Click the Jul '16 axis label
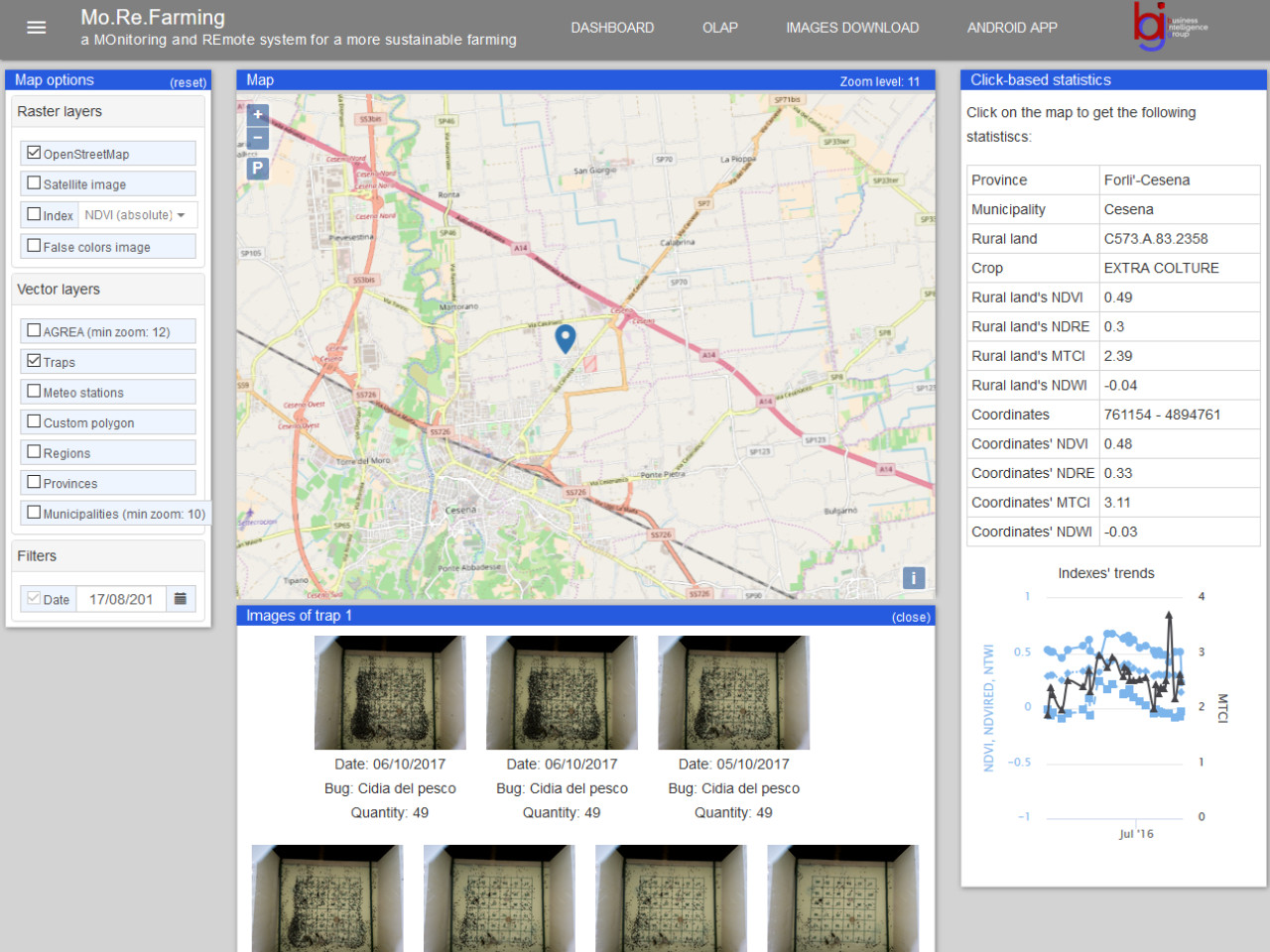The width and height of the screenshot is (1270, 952). click(x=1136, y=834)
